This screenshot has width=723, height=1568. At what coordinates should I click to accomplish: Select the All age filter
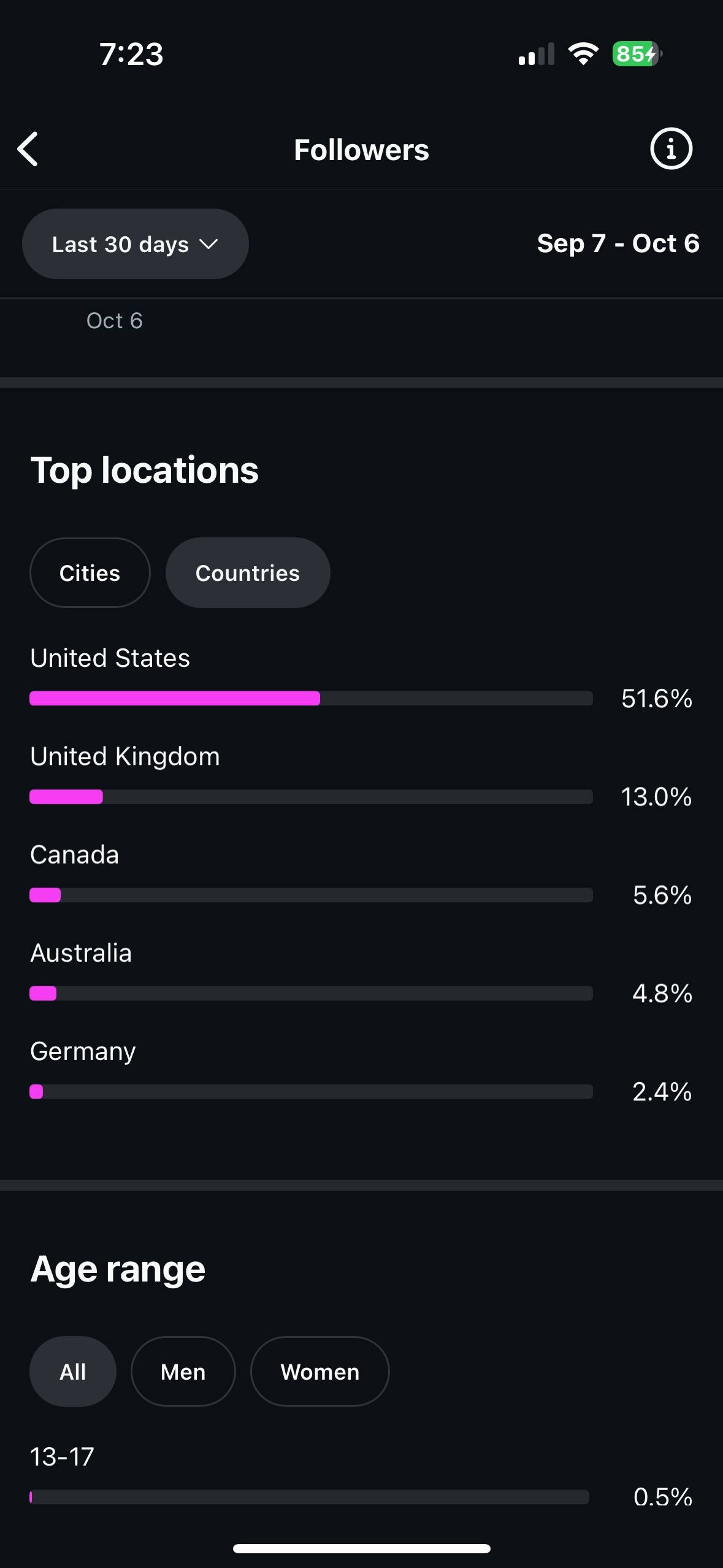pyautogui.click(x=73, y=1372)
